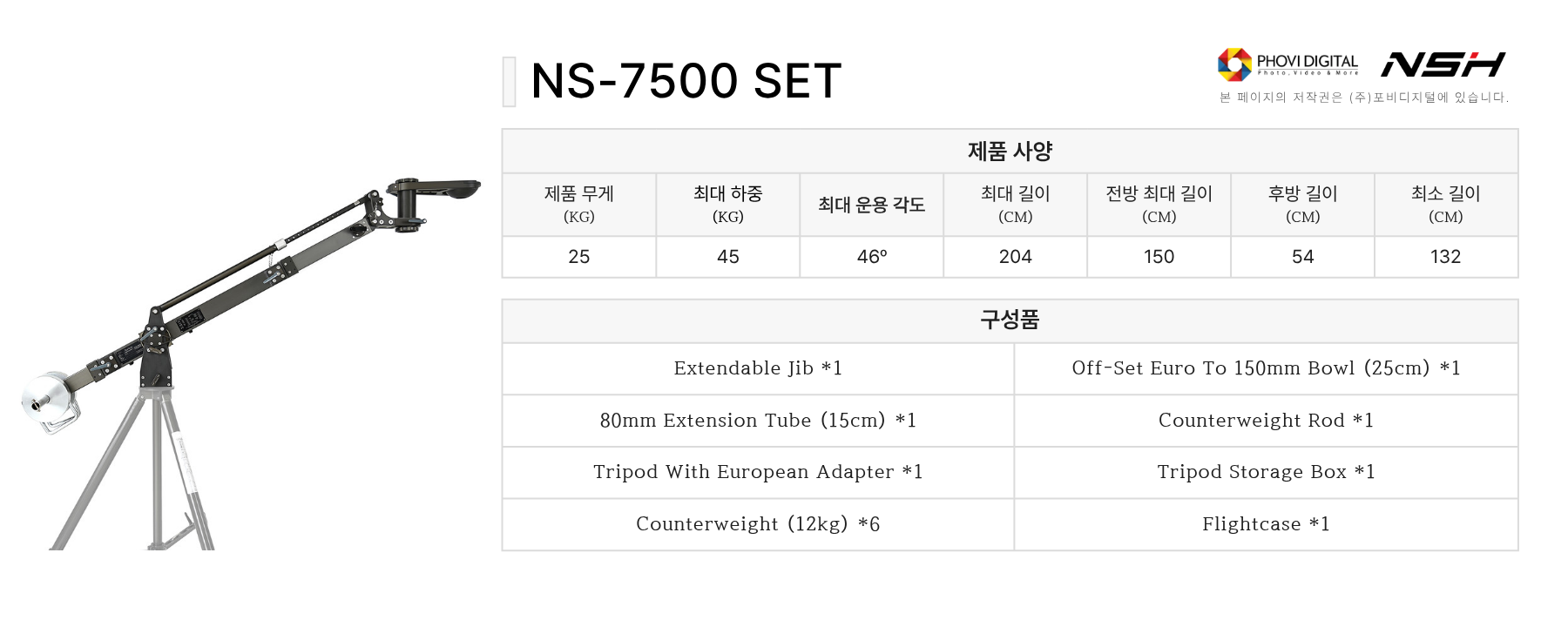Click the Counterweight (12kg) *6 entry
The width and height of the screenshot is (1568, 627).
(758, 524)
